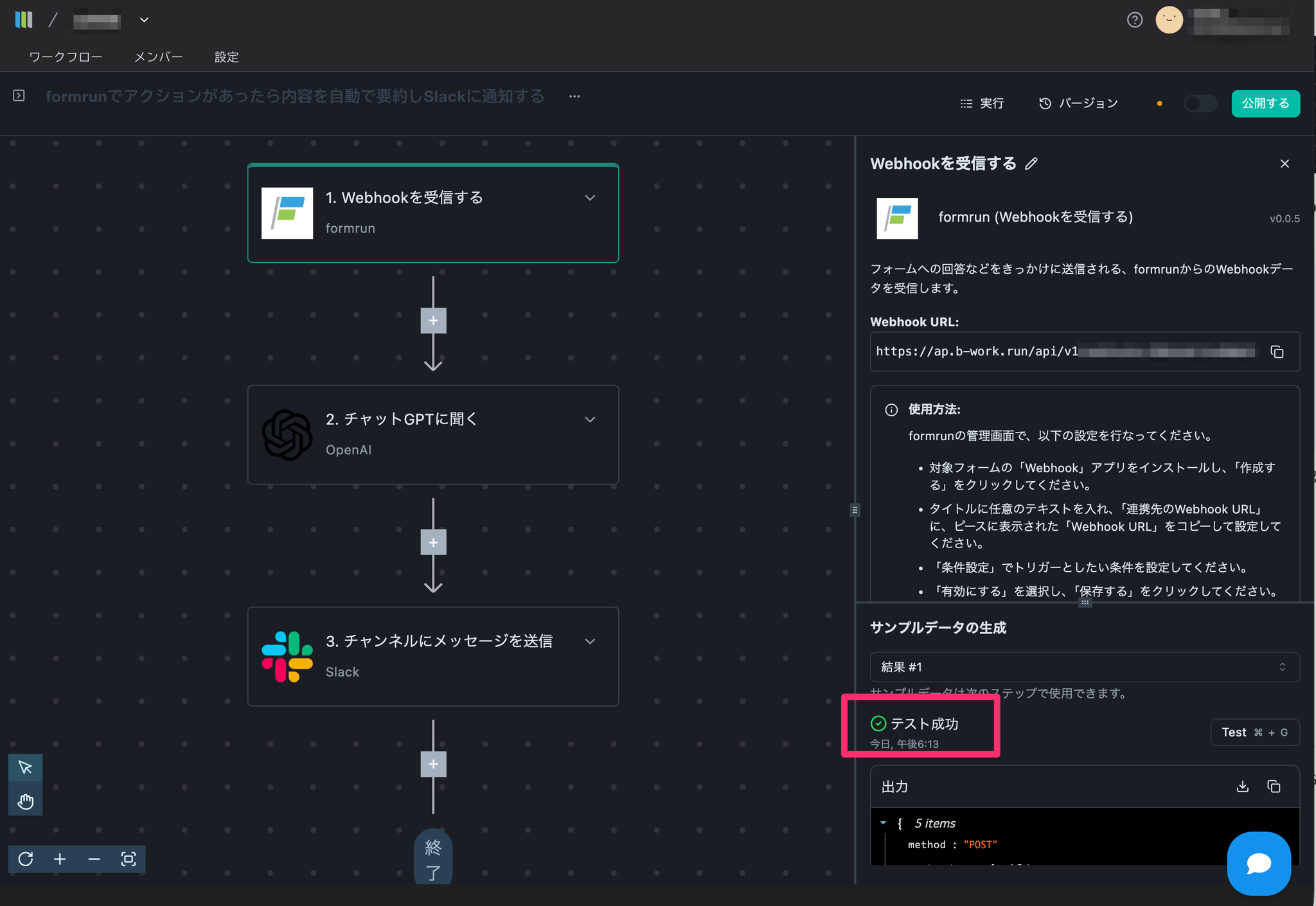Expand the Slack step chevron

click(x=590, y=641)
